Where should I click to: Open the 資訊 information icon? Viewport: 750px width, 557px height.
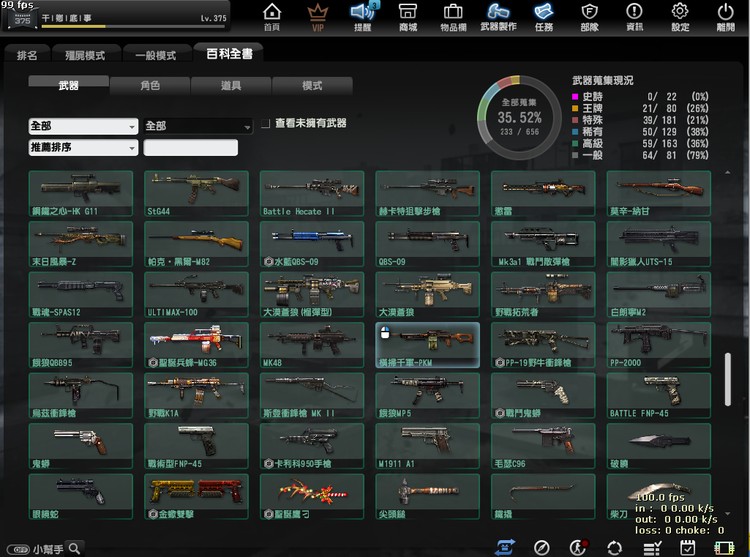634,17
